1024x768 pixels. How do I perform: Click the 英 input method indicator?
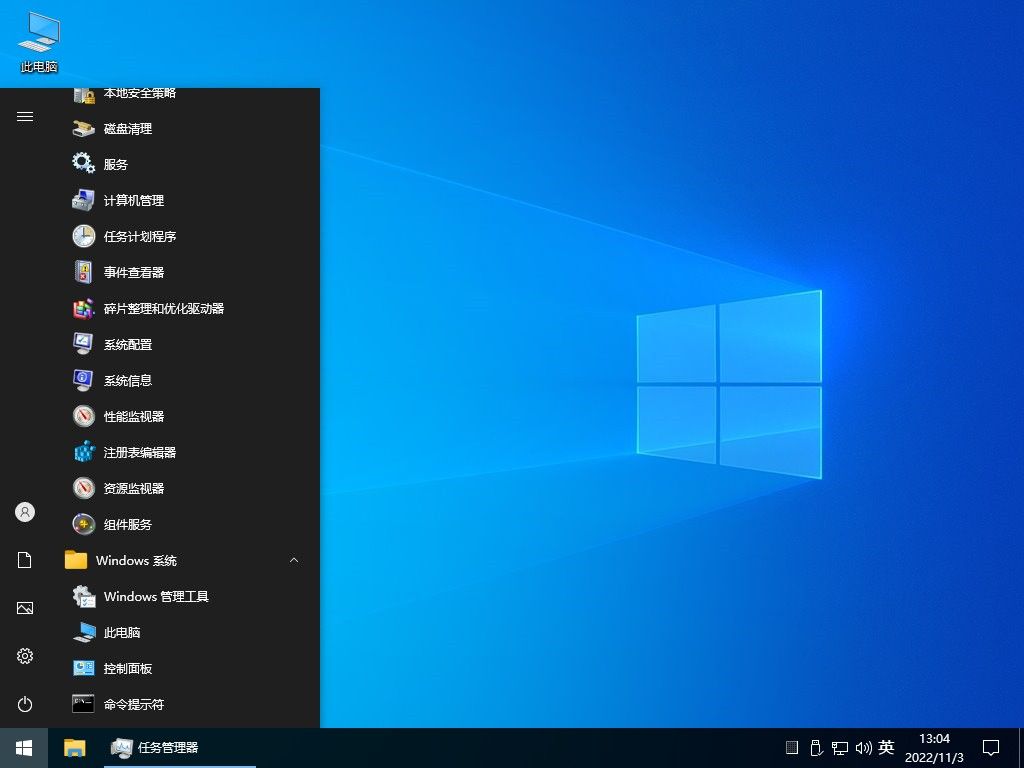click(886, 747)
